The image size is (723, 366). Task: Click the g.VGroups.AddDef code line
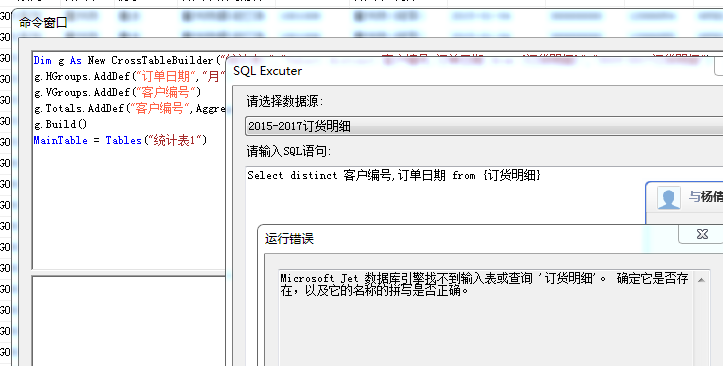tap(118, 92)
